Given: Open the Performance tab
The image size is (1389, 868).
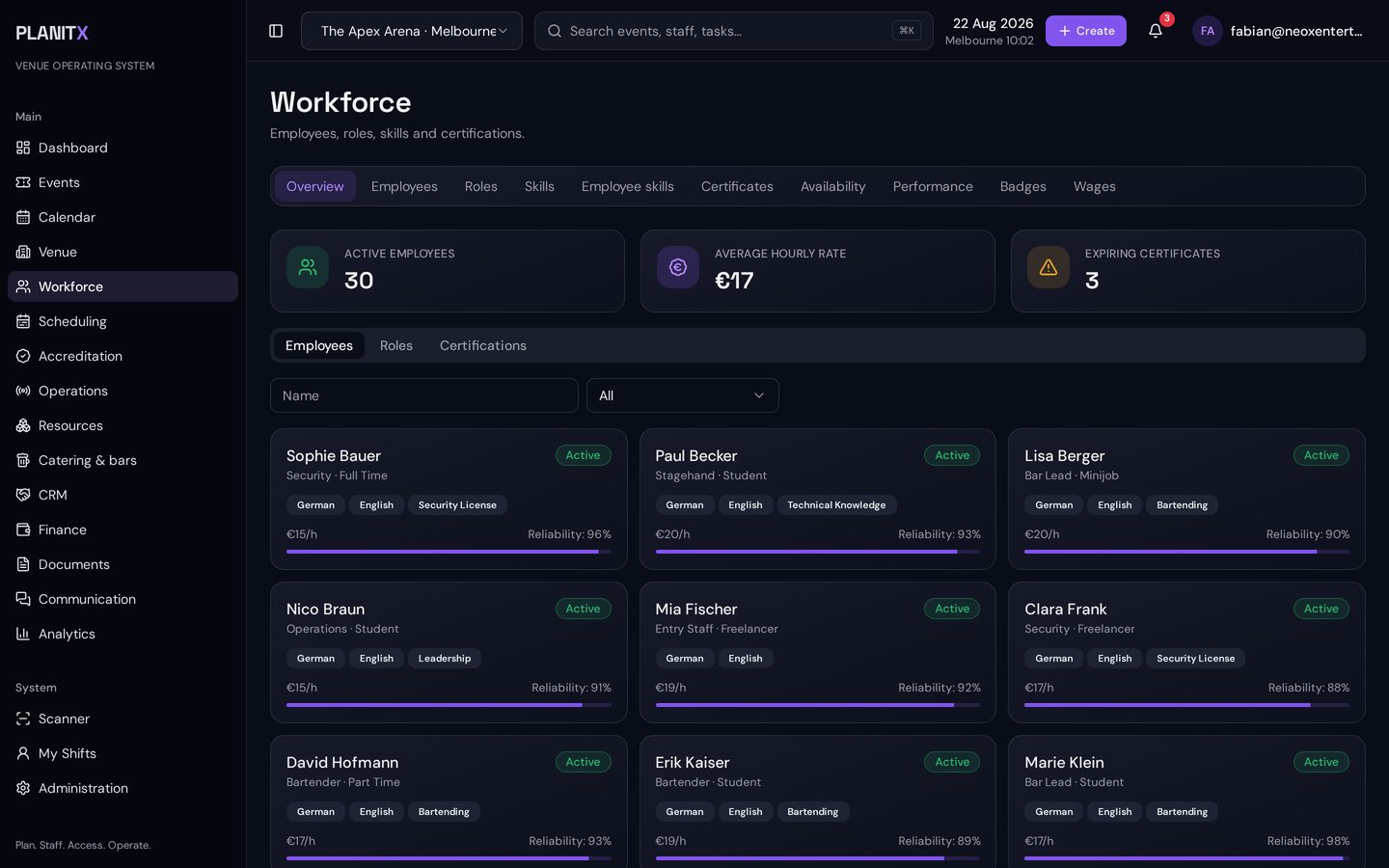Looking at the screenshot, I should click(933, 186).
